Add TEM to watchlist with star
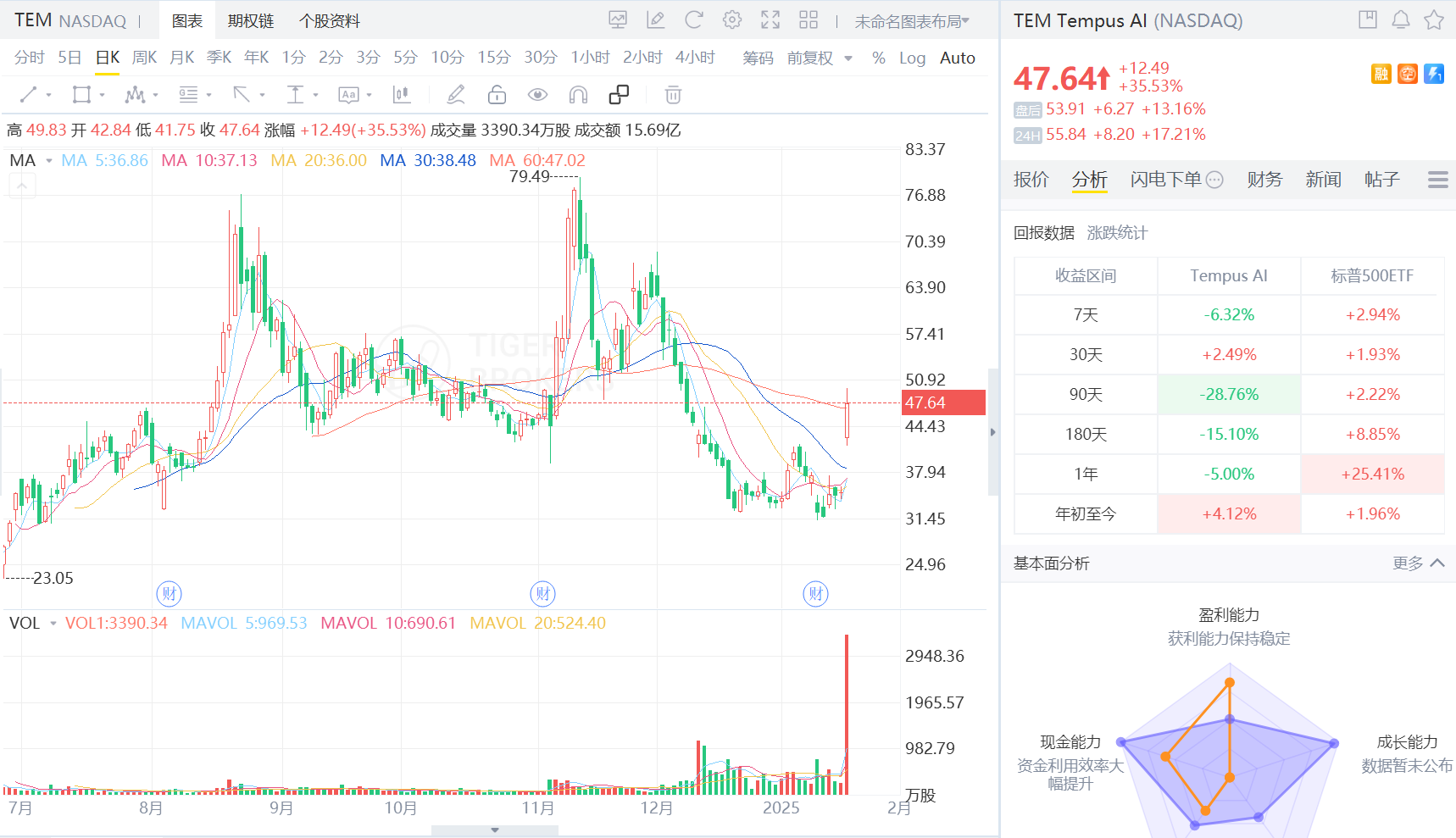1456x838 pixels. 1434,19
